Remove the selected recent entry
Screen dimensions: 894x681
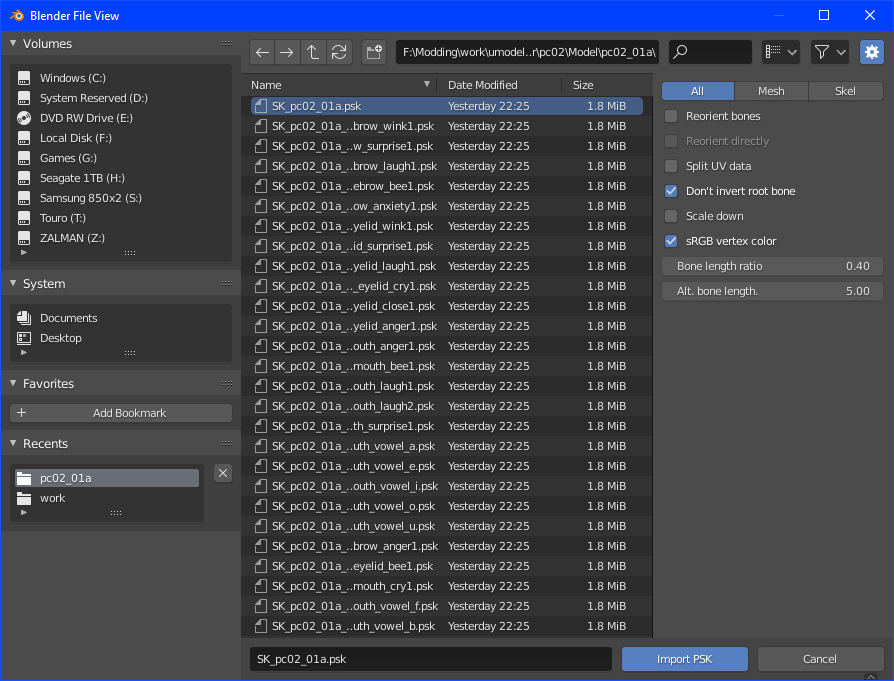(223, 473)
